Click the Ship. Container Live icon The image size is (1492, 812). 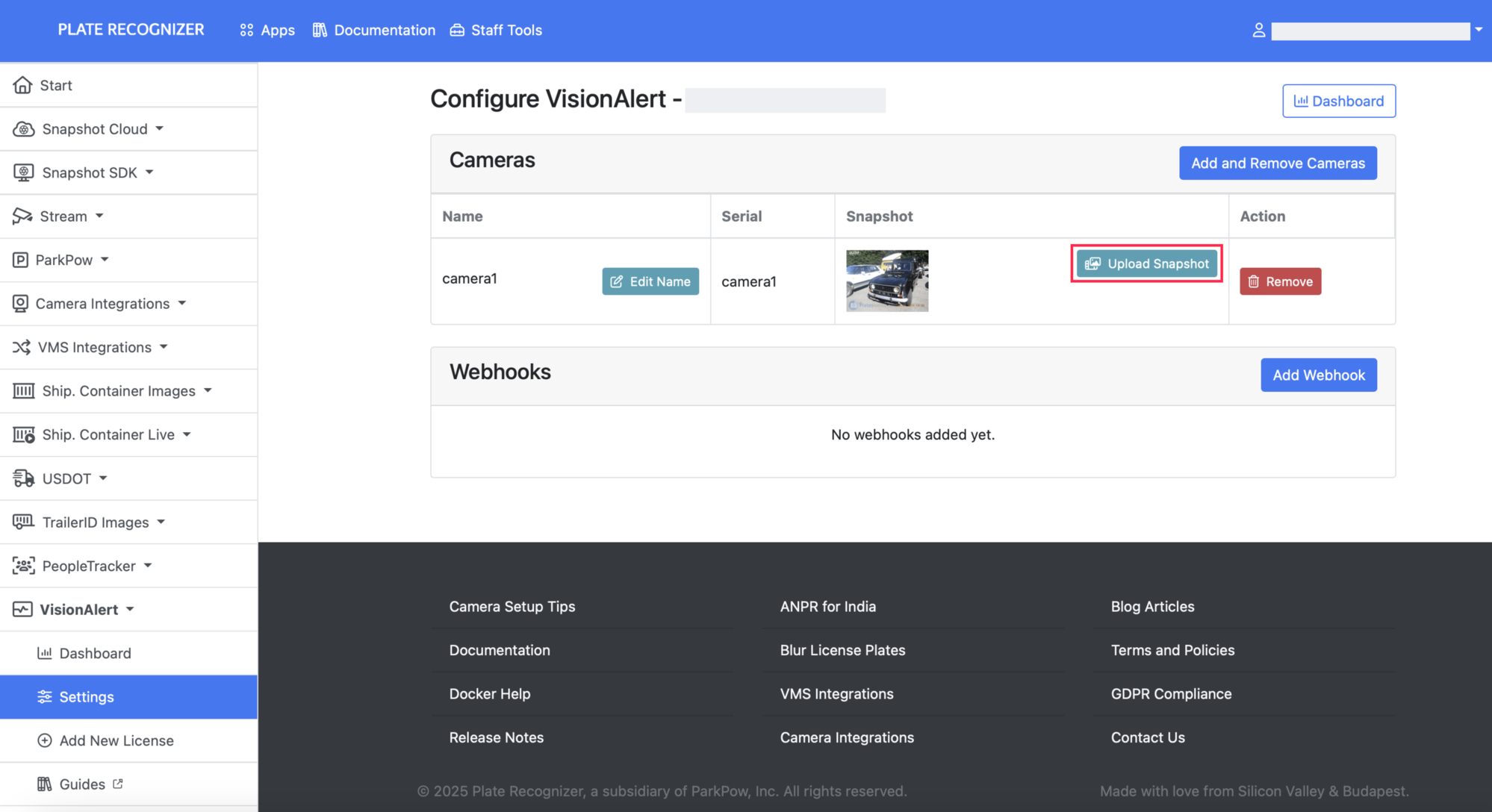[24, 434]
